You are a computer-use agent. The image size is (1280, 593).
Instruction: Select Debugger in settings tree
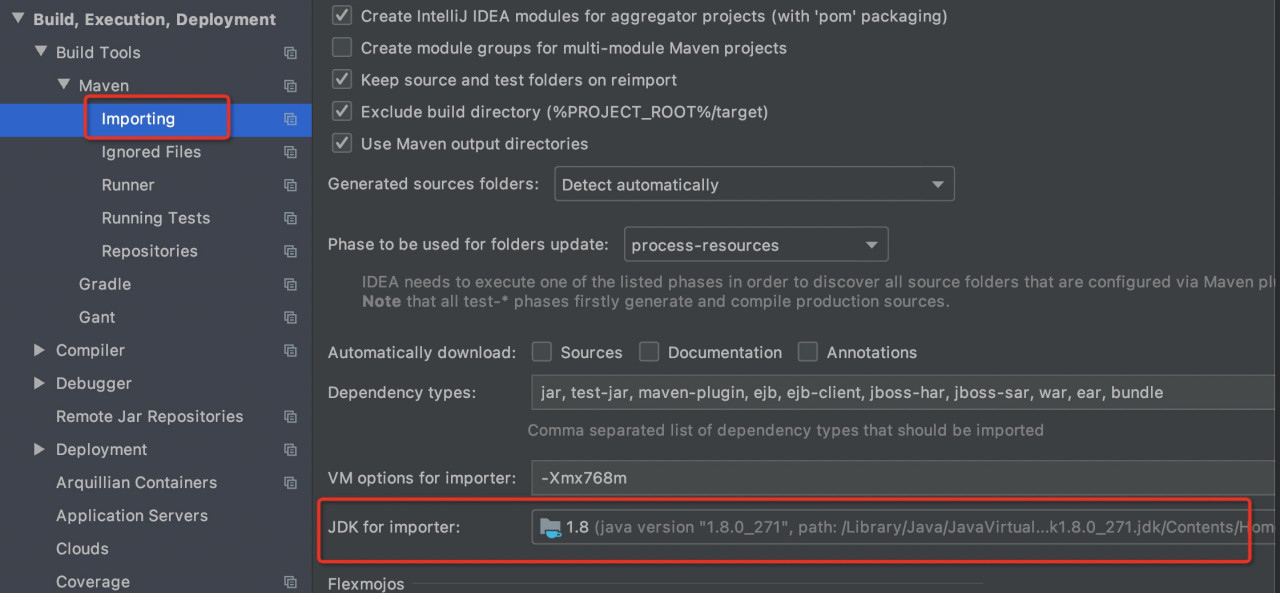pyautogui.click(x=94, y=383)
